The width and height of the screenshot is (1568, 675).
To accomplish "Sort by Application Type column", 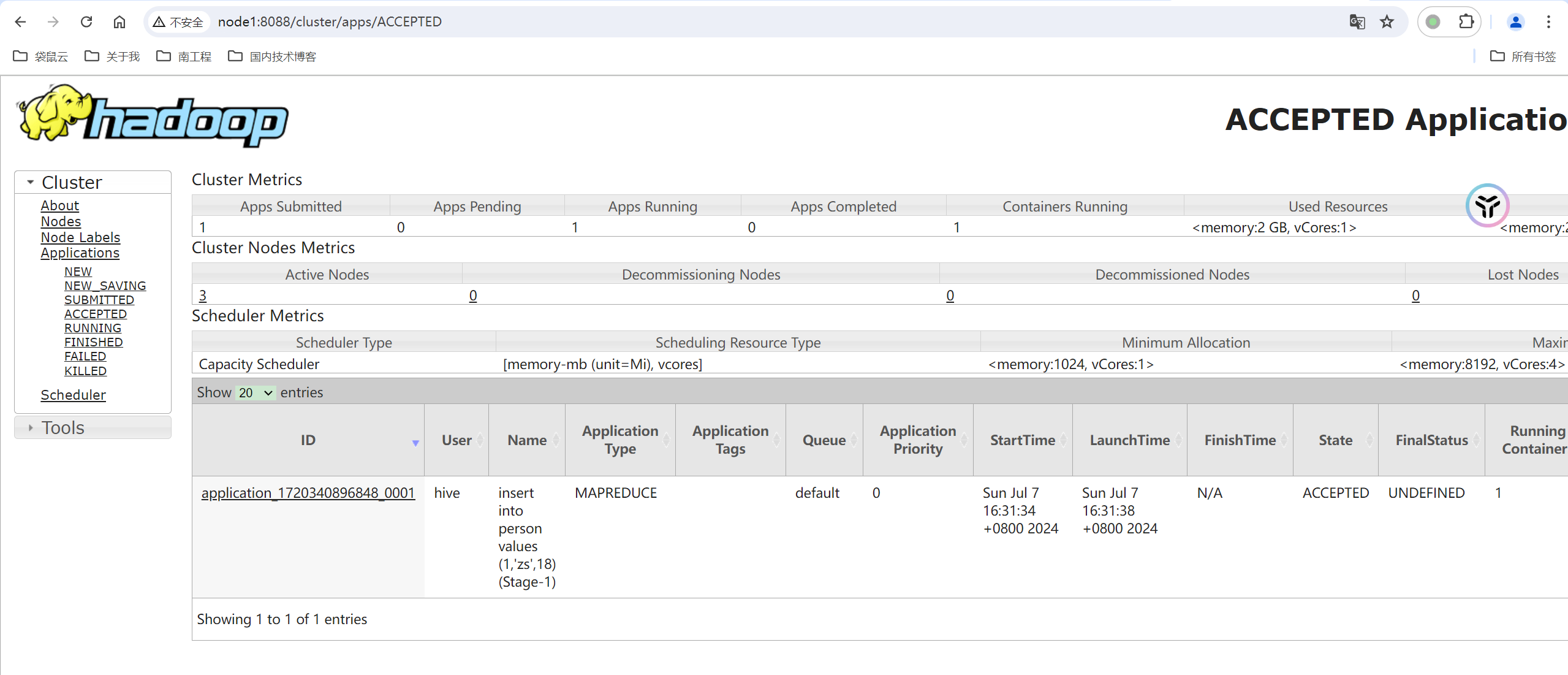I will 620,440.
